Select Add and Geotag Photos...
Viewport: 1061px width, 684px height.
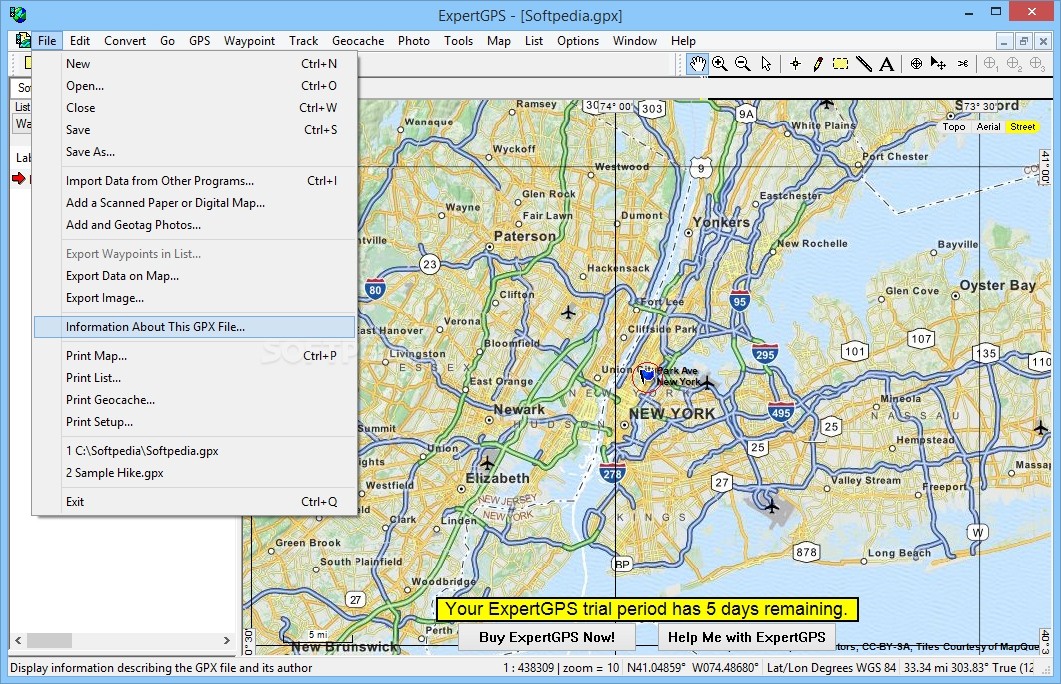pos(195,225)
